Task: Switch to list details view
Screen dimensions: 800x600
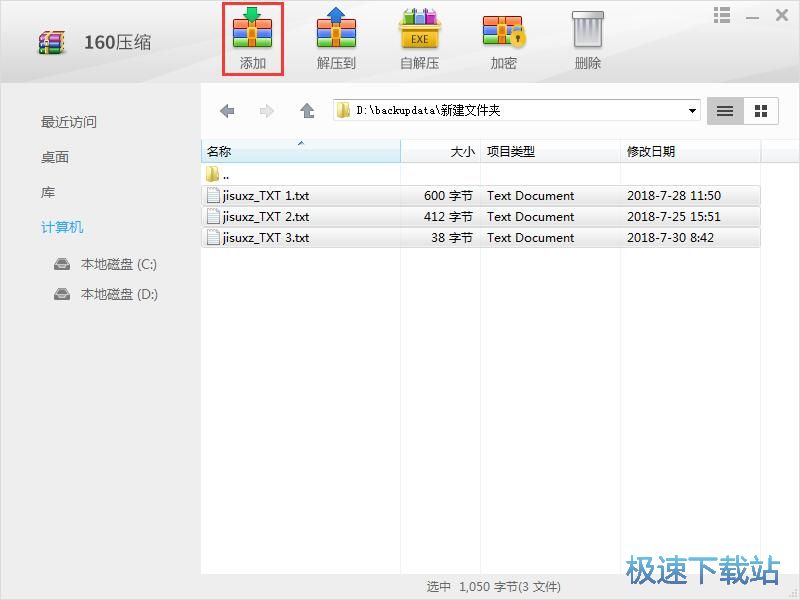Action: tap(725, 111)
